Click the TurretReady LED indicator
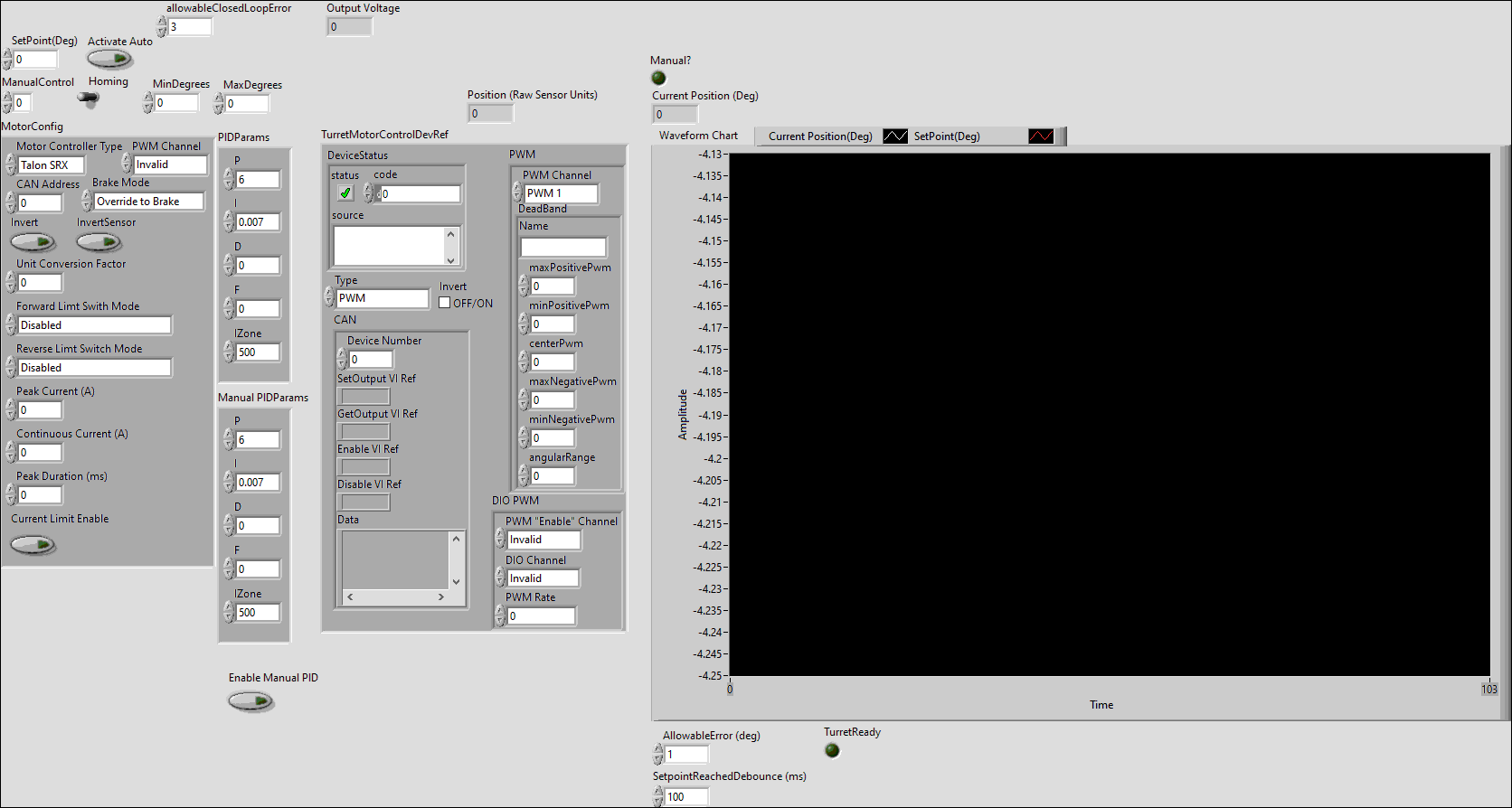The image size is (1512, 808). [832, 751]
